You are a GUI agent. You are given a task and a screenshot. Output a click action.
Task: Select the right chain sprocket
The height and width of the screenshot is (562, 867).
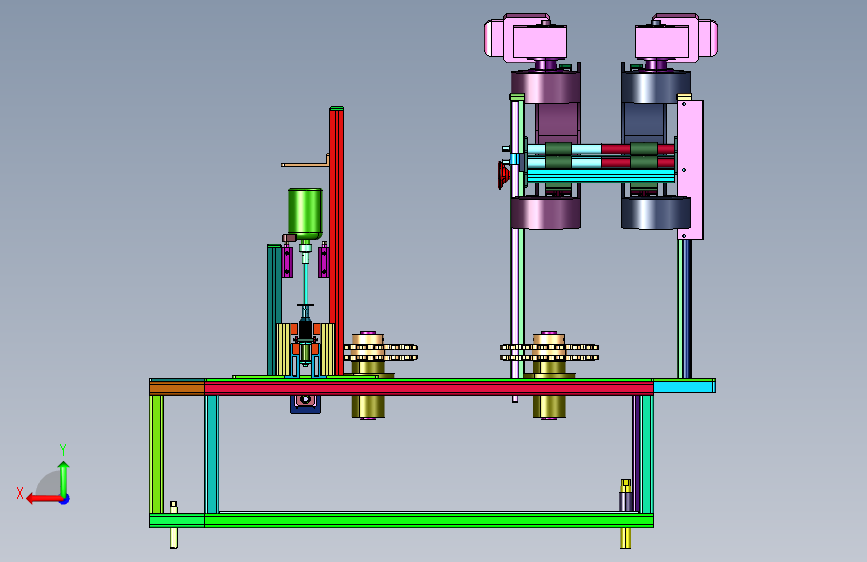click(x=549, y=352)
